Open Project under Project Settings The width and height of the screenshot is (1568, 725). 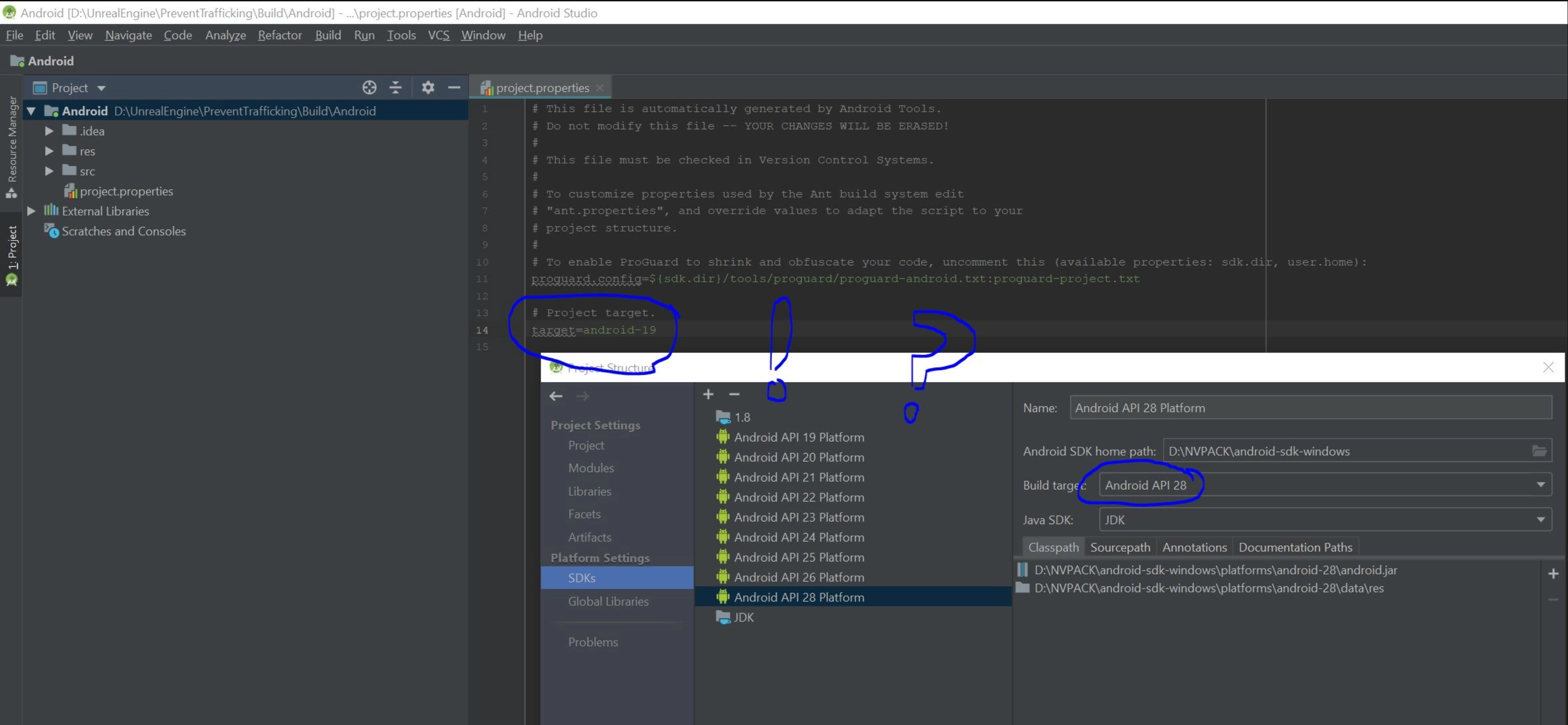tap(586, 445)
